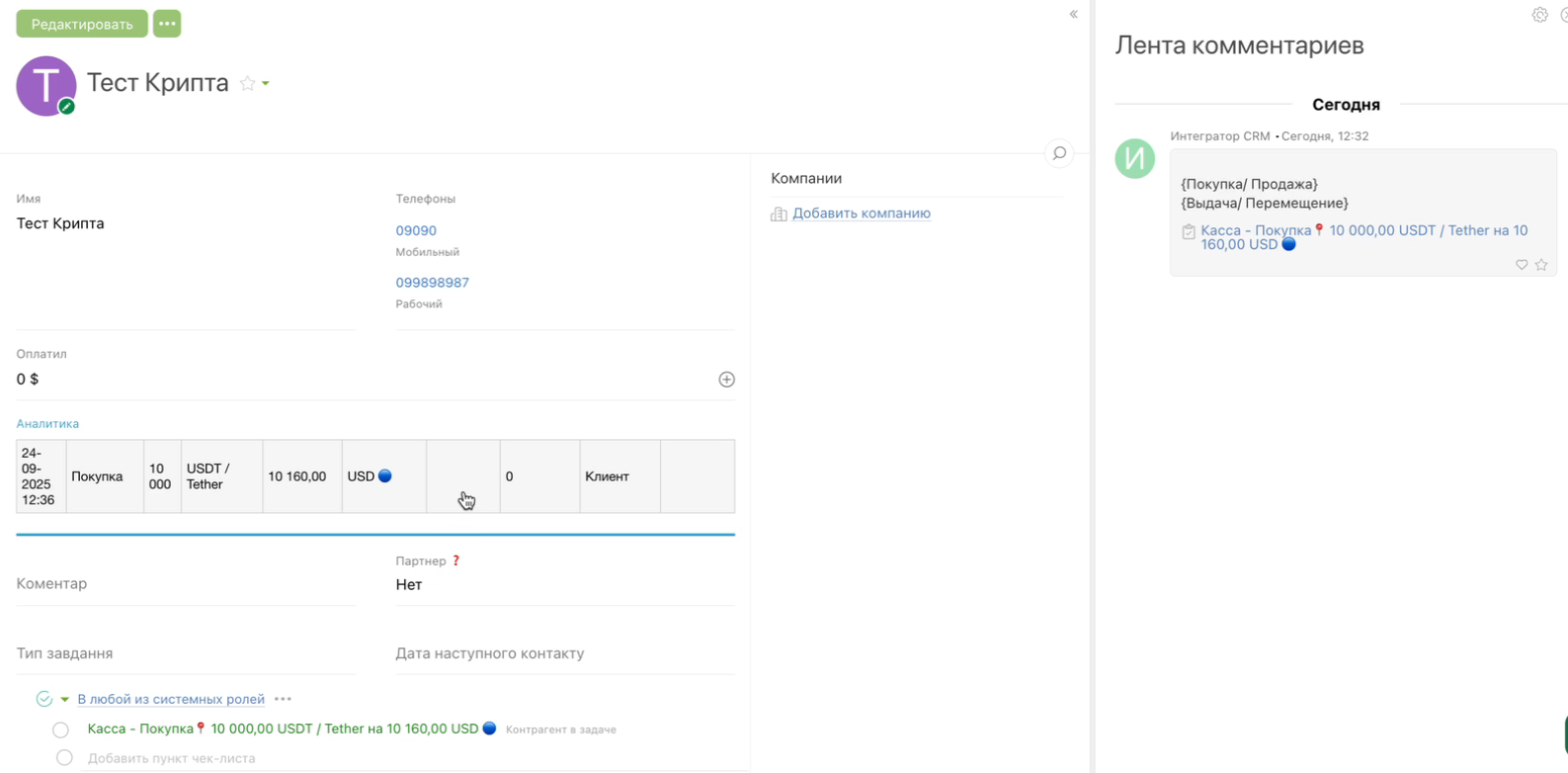Open Добавить компанию link
This screenshot has width=1568, height=773.
861,214
